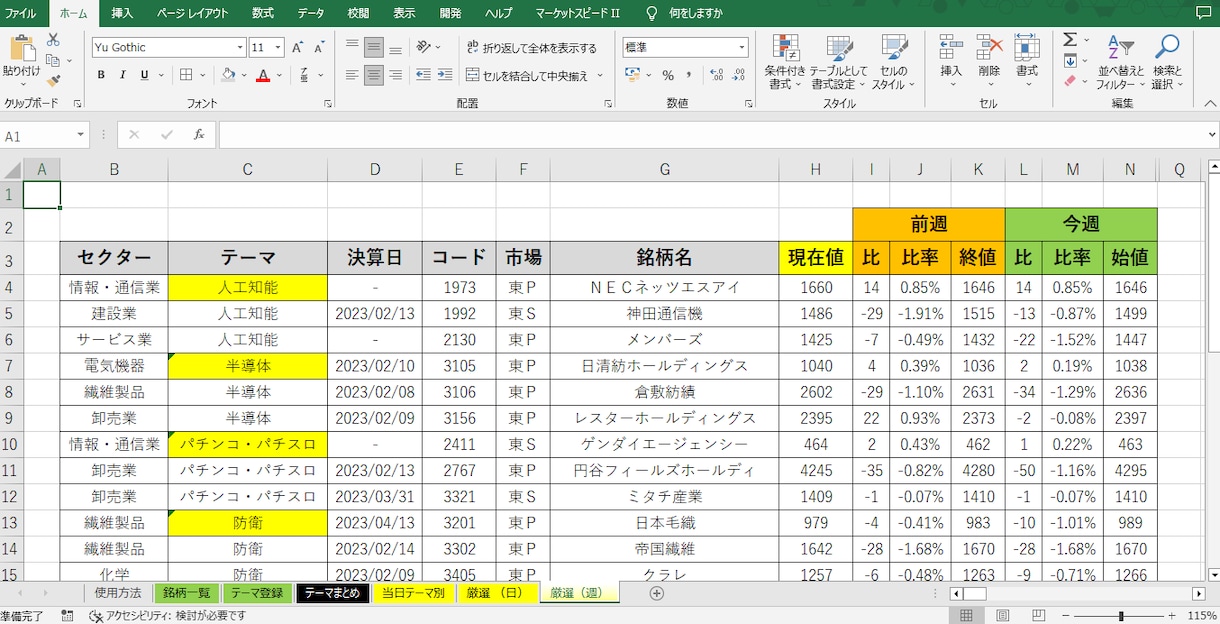The width and height of the screenshot is (1220, 624).
Task: Click the Increase Decimal icon
Action: (x=716, y=75)
